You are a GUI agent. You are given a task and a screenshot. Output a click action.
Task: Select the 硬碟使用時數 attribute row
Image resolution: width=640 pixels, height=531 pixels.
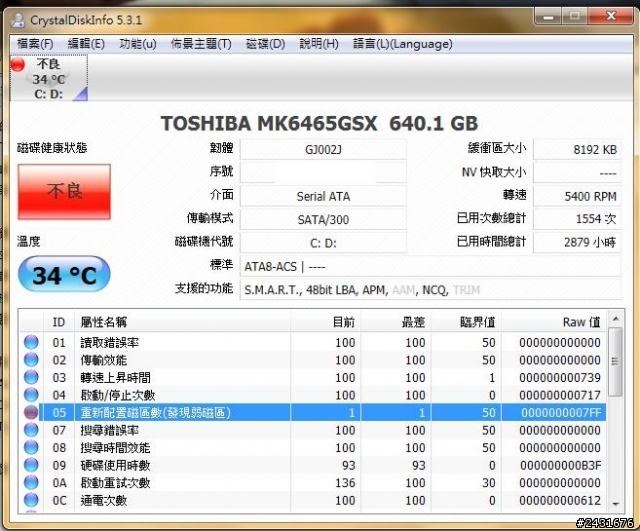(x=313, y=465)
